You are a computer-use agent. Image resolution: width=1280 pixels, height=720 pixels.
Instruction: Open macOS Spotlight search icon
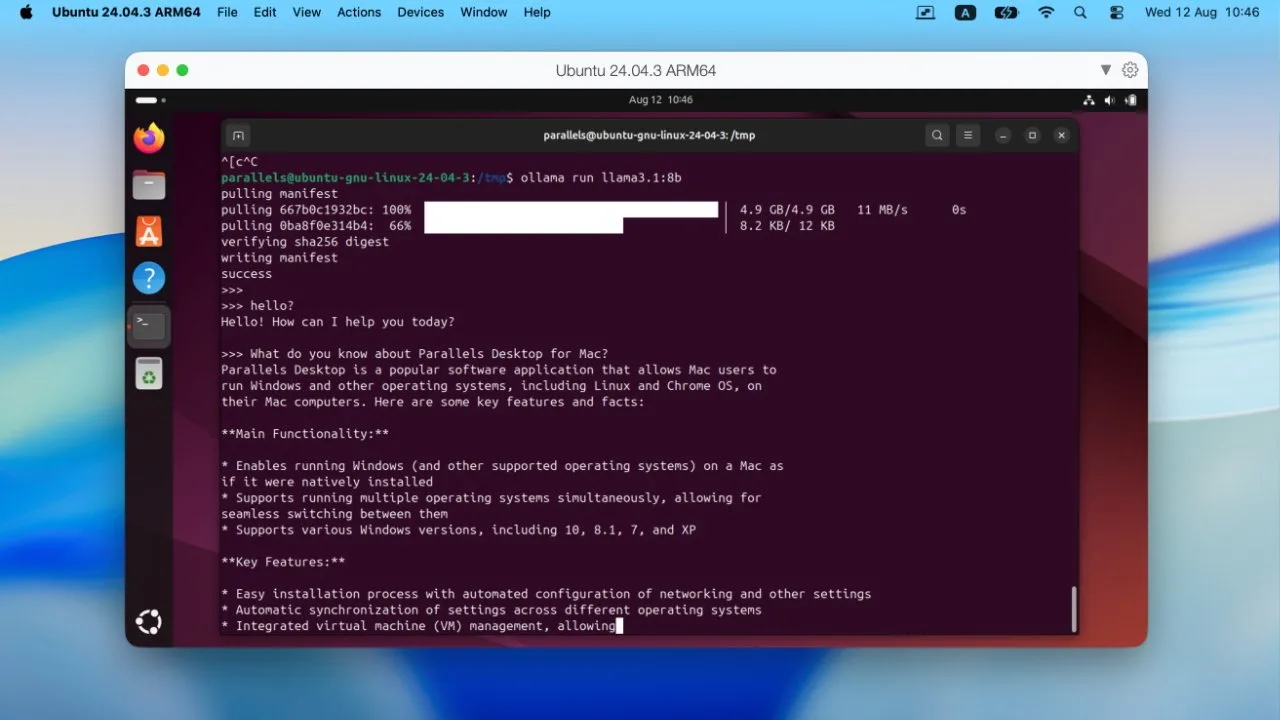1080,12
